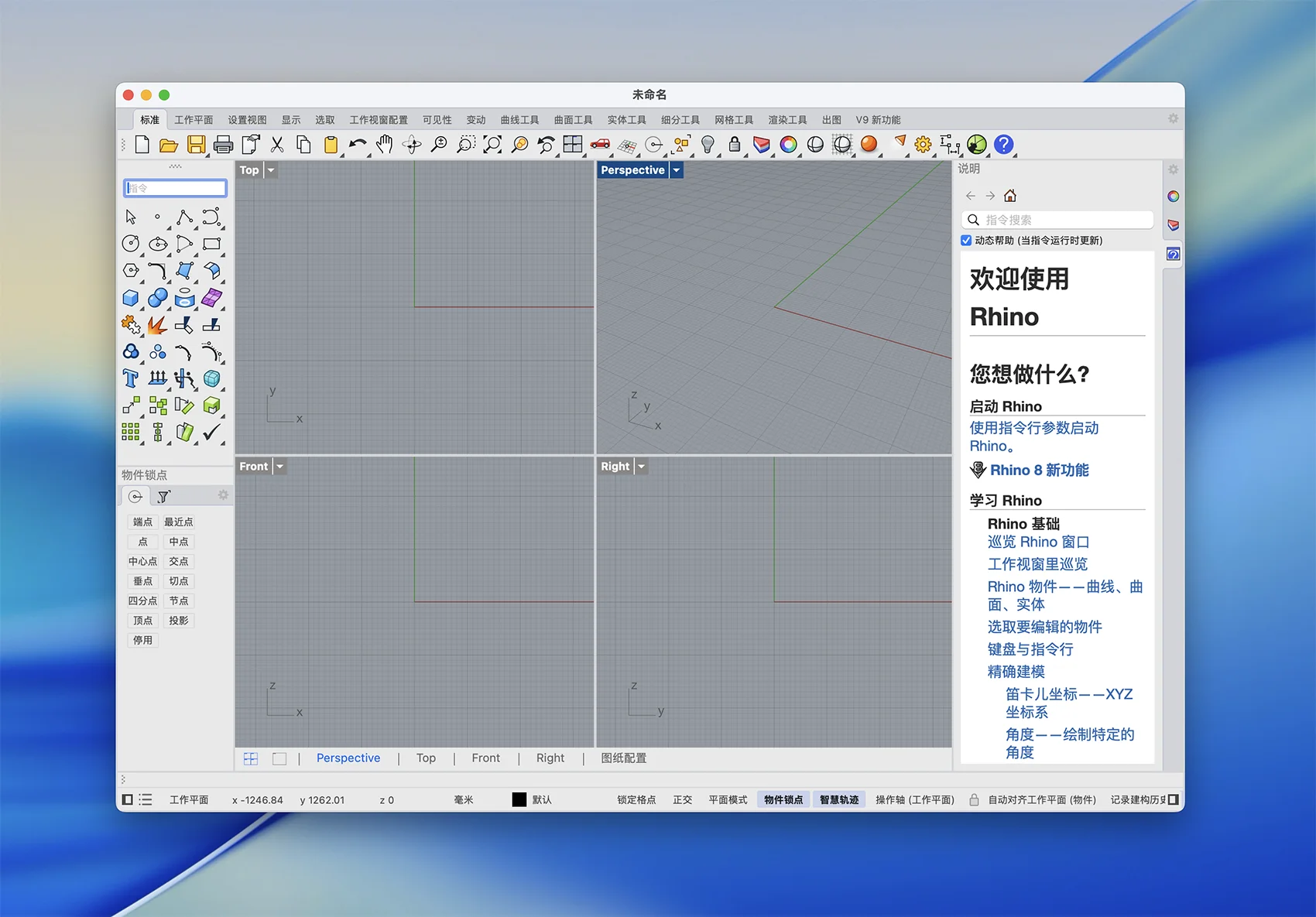This screenshot has width=1316, height=917.
Task: Toggle the 端点 object snap
Action: click(142, 522)
